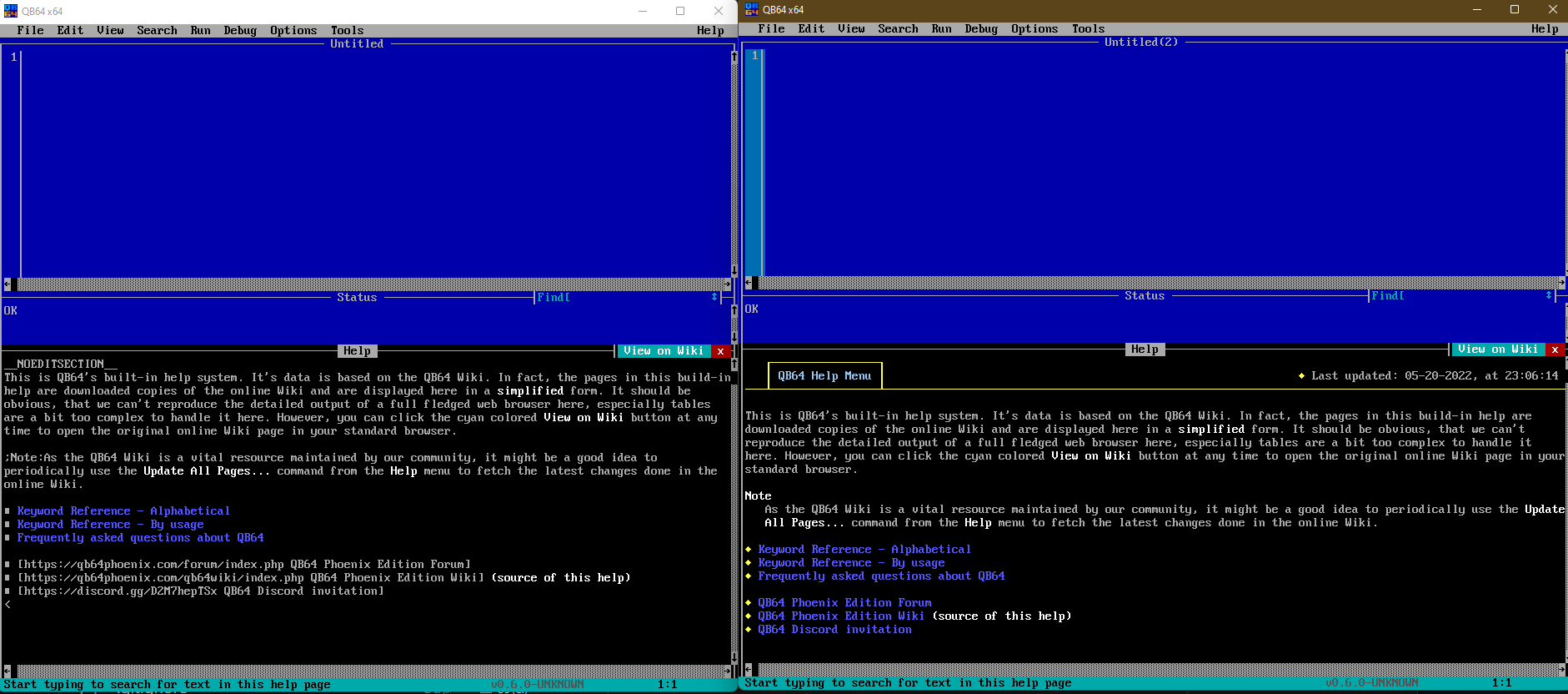Open the Edit menu in left window

tap(71, 31)
